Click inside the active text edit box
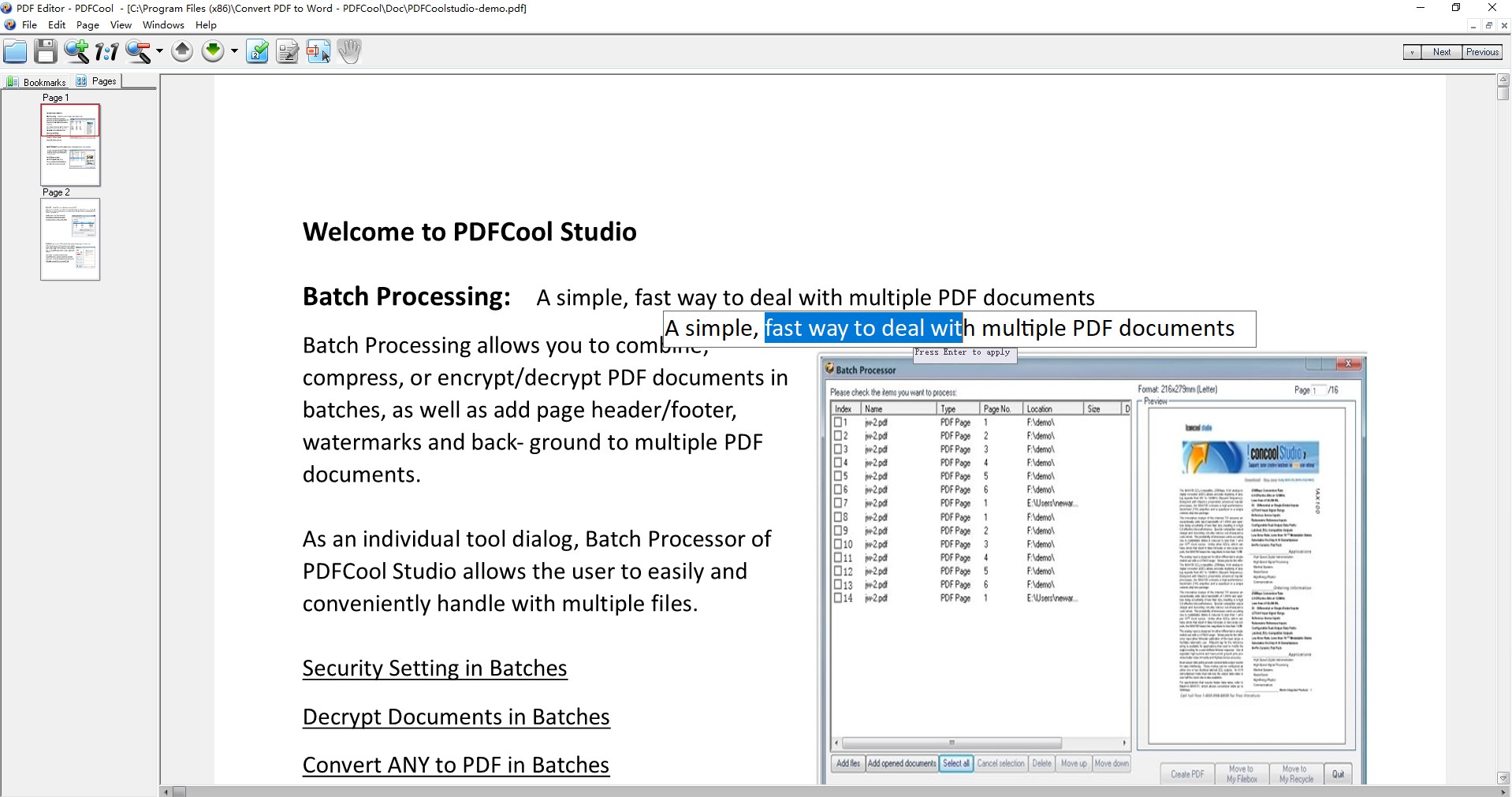This screenshot has width=1512, height=797. [959, 329]
